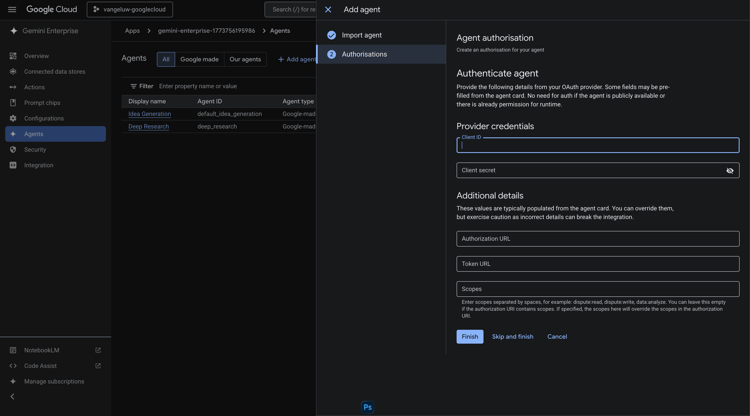The height and width of the screenshot is (416, 750).
Task: Click the Token URL field
Action: pyautogui.click(x=598, y=264)
